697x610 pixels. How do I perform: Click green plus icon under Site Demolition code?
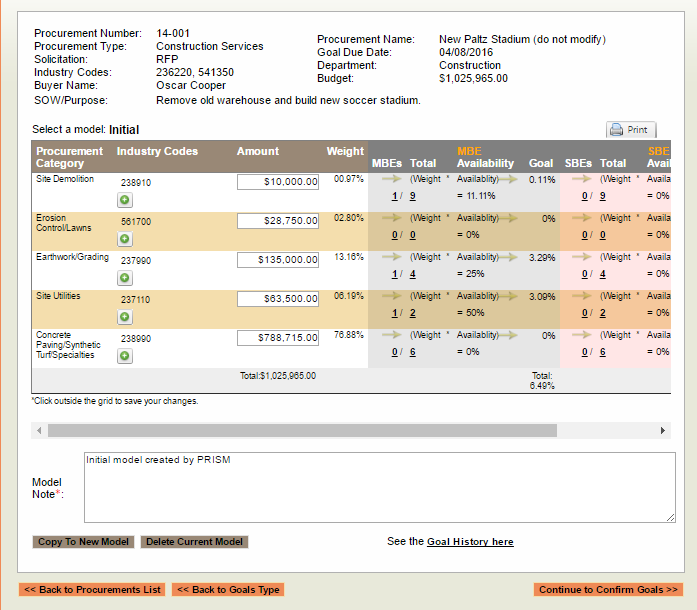[125, 200]
